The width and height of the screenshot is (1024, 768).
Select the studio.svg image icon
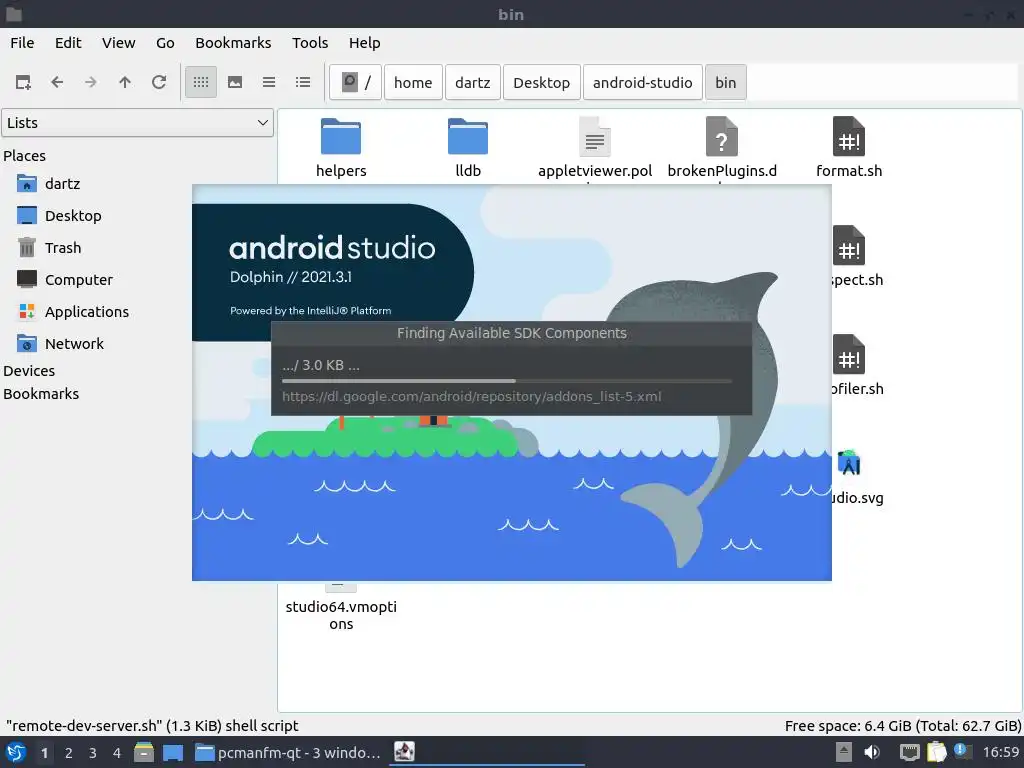coord(849,463)
